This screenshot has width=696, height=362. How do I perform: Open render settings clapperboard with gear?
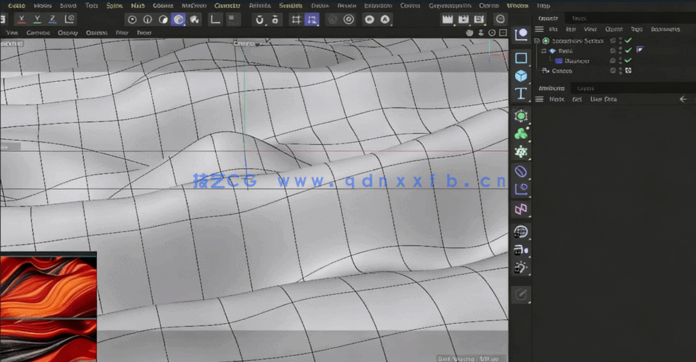tap(479, 19)
